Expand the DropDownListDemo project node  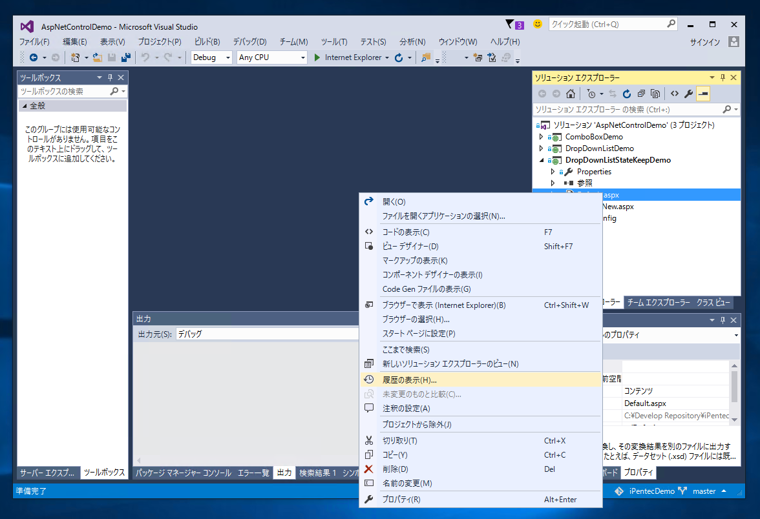click(x=541, y=148)
